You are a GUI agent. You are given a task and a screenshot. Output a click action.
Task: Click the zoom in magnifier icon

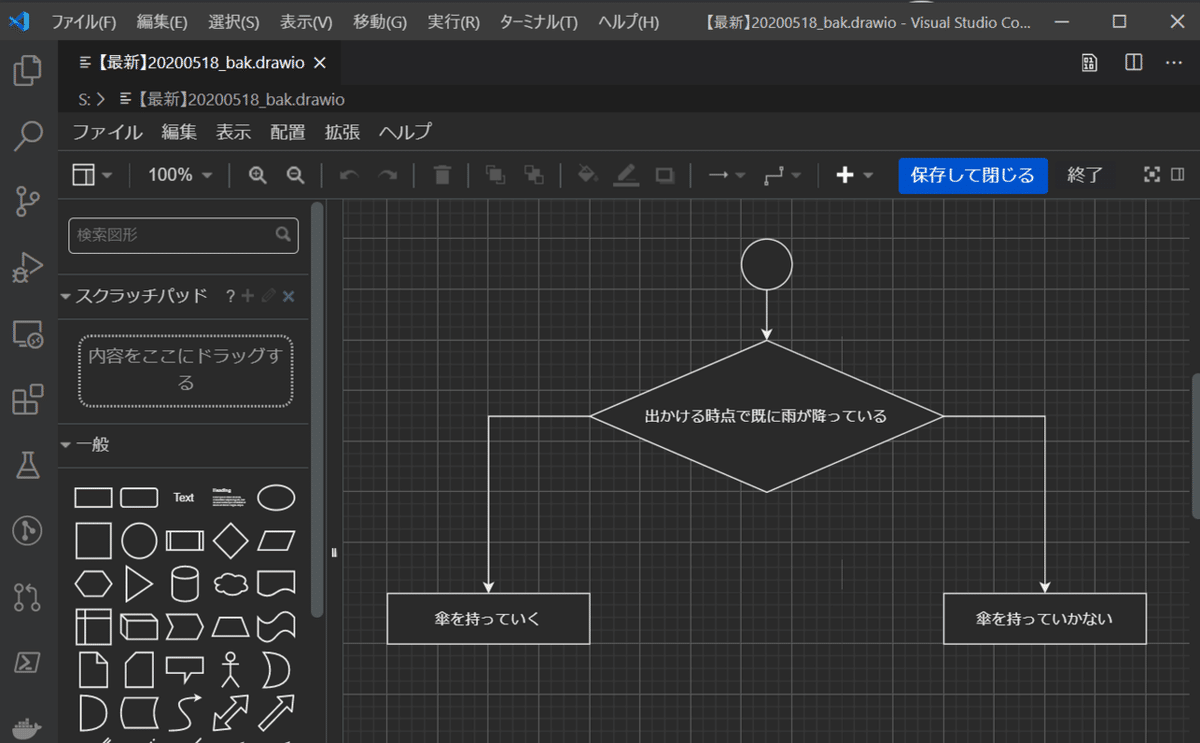(258, 175)
